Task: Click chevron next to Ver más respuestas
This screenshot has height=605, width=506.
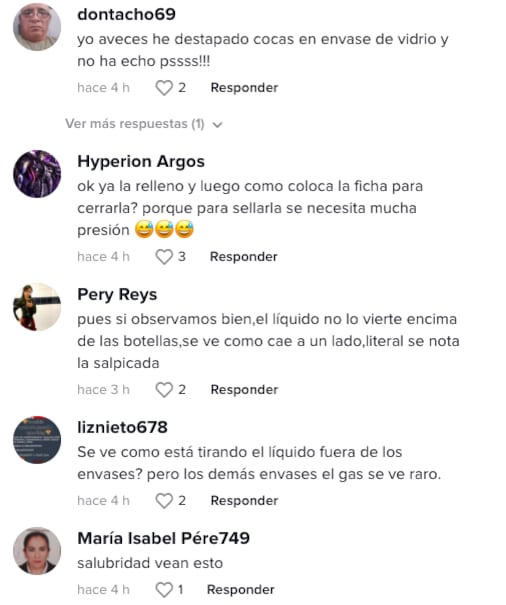Action: click(x=218, y=125)
